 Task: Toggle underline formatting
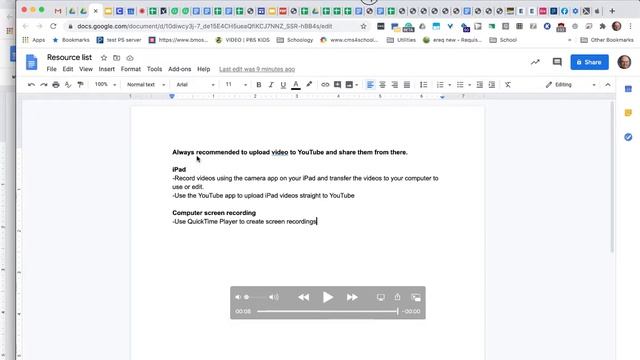tap(283, 84)
